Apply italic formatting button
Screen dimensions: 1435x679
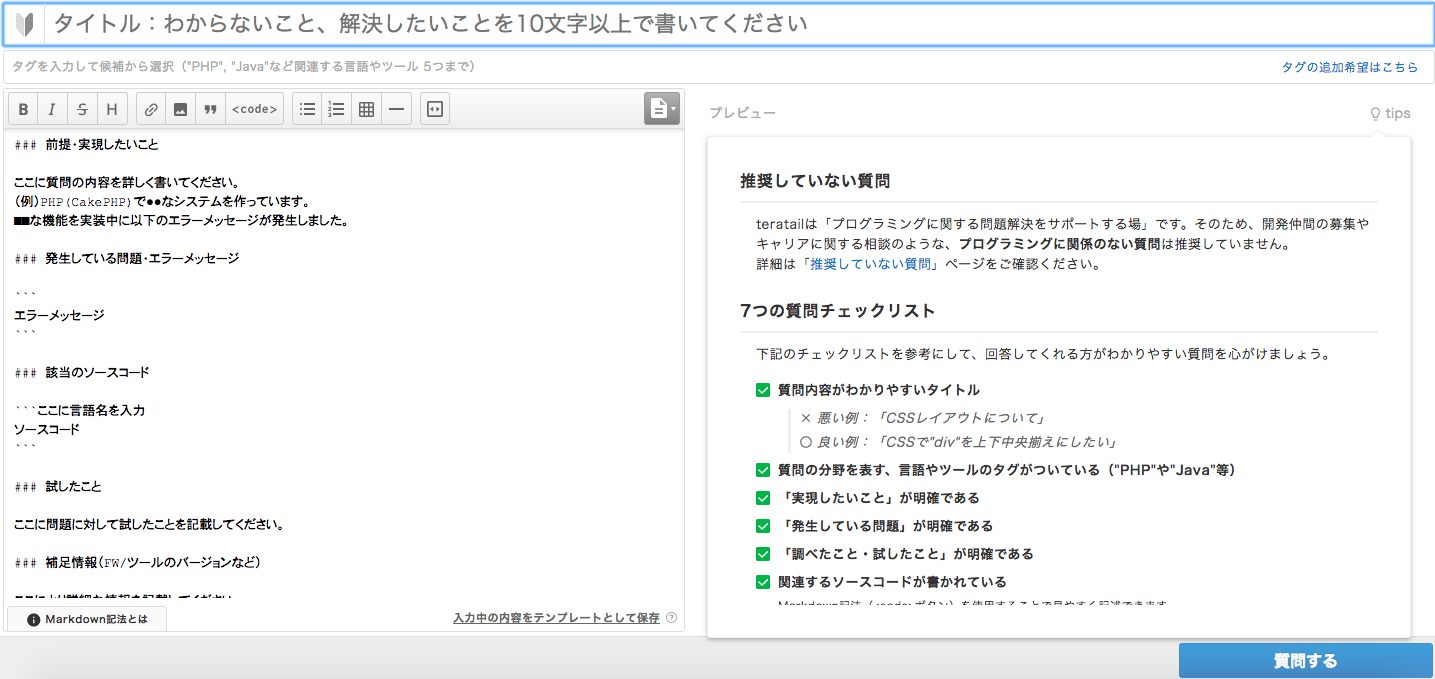[52, 110]
